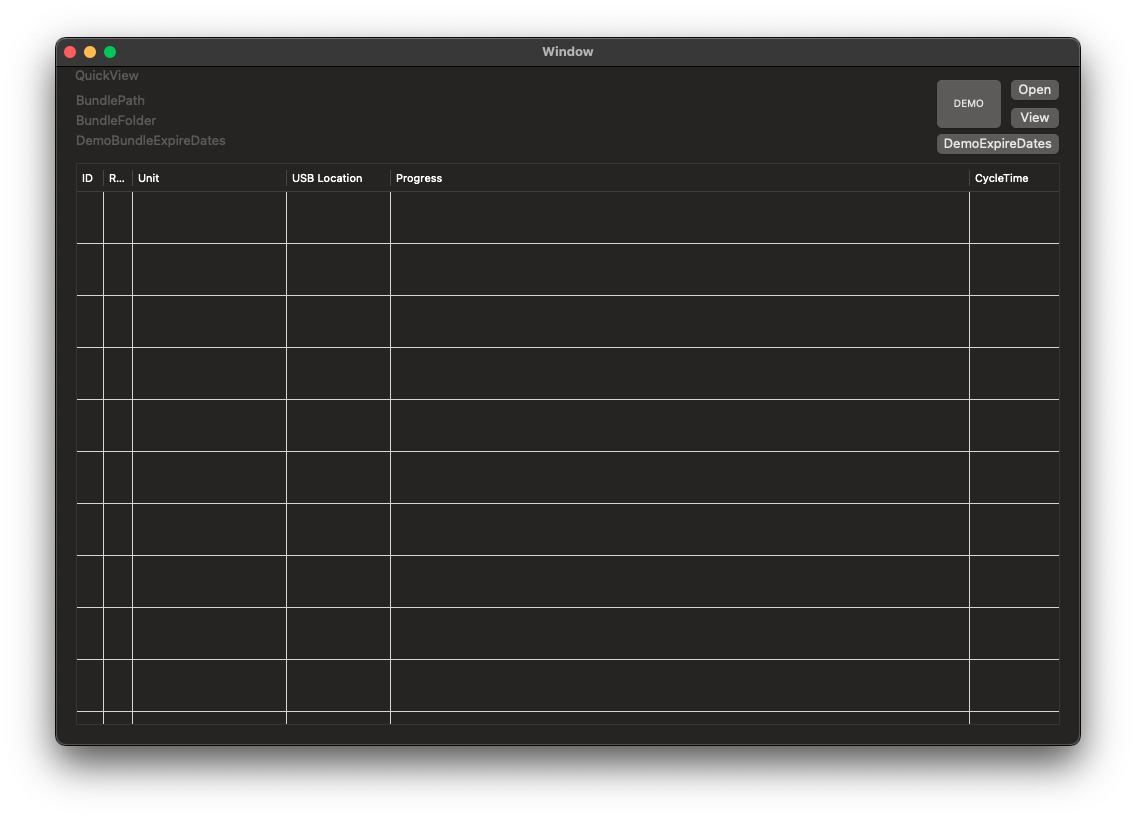Maximize the window with the green button

pyautogui.click(x=110, y=51)
